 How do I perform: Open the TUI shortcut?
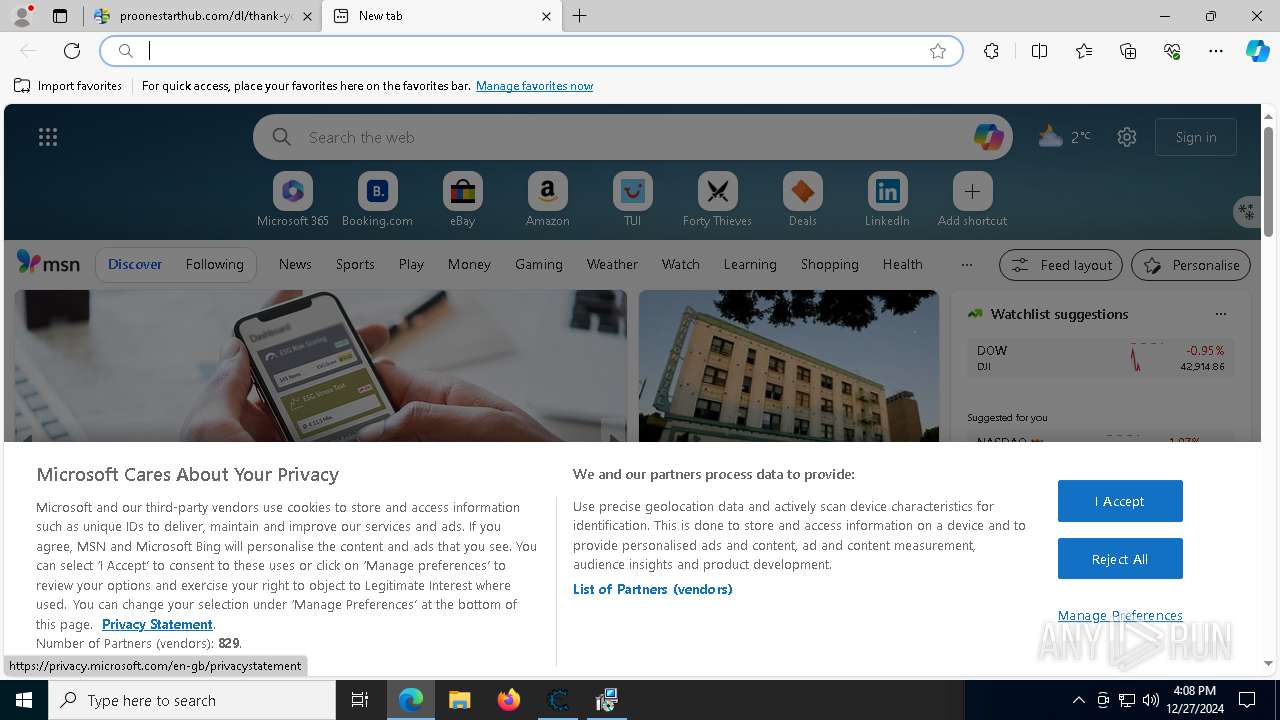click(x=632, y=200)
